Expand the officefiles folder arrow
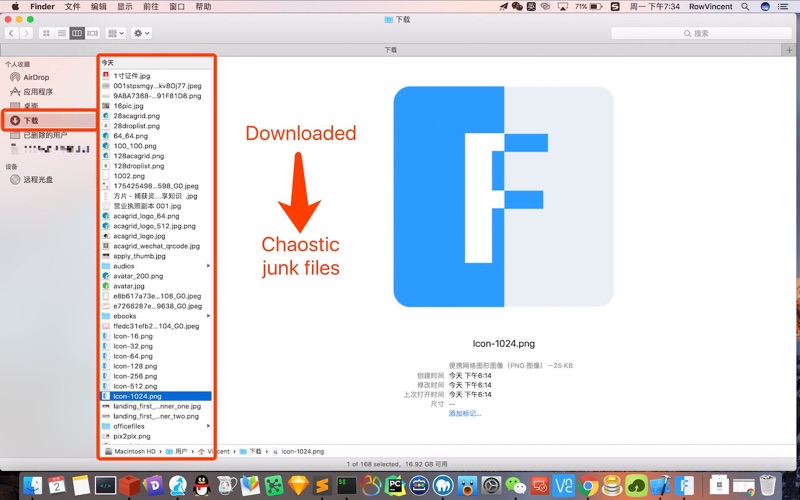Image resolution: width=800 pixels, height=500 pixels. tap(208, 426)
